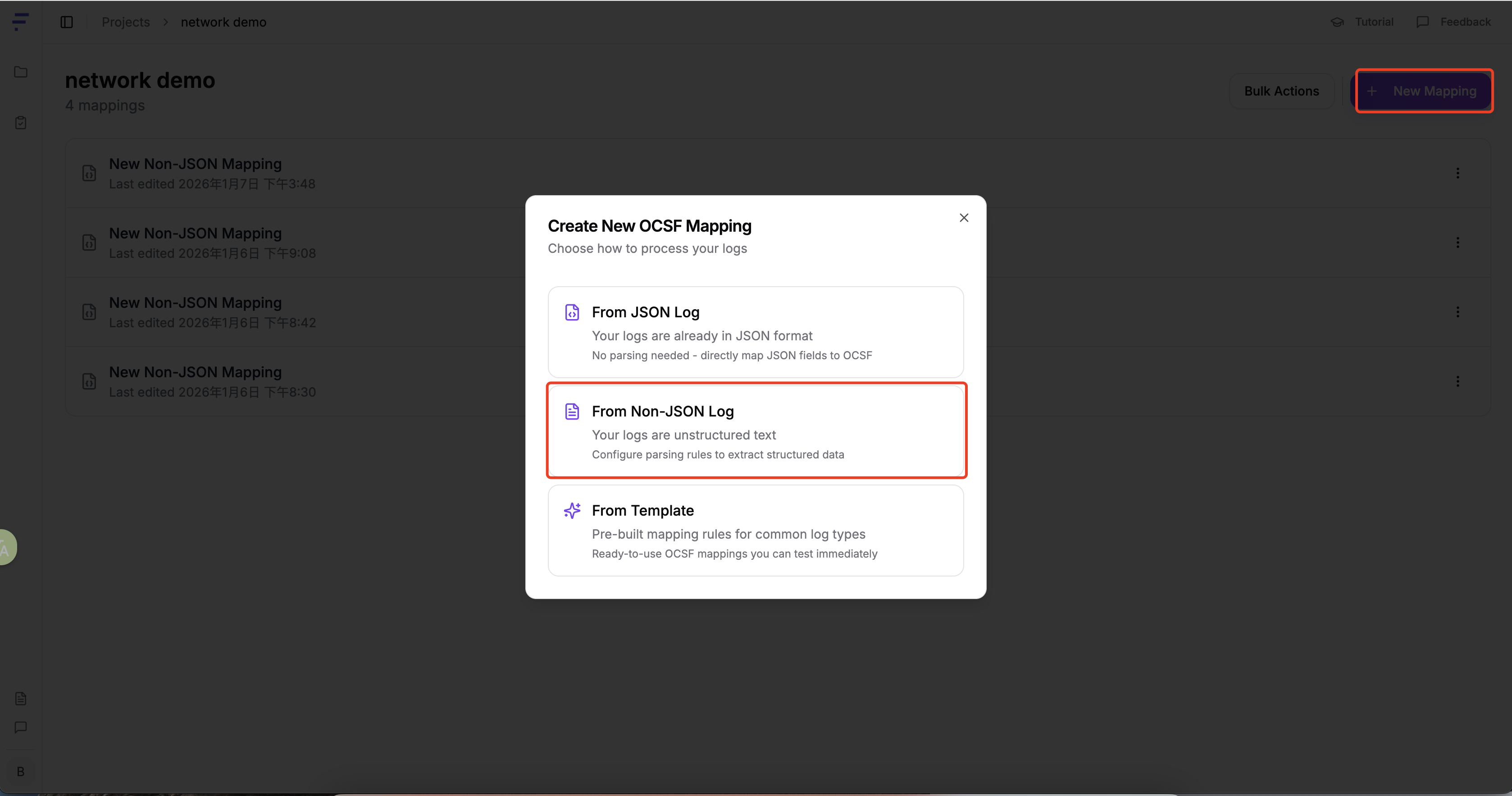This screenshot has height=796, width=1512.
Task: Toggle the sidebar panel icon
Action: (x=66, y=22)
